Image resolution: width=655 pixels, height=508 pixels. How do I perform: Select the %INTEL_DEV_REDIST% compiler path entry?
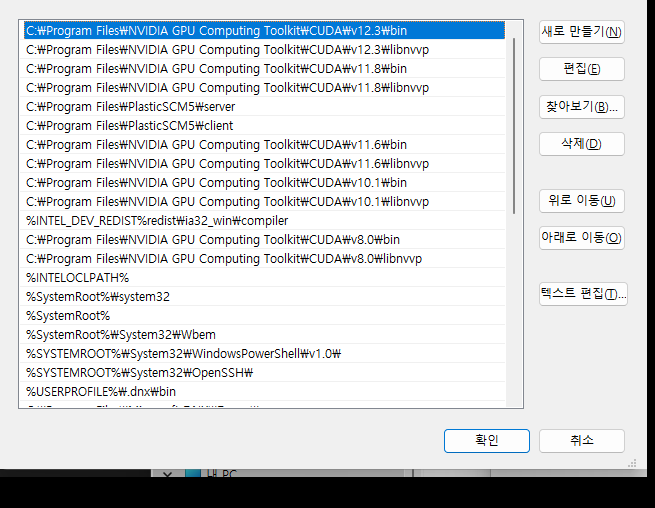[x=264, y=221]
